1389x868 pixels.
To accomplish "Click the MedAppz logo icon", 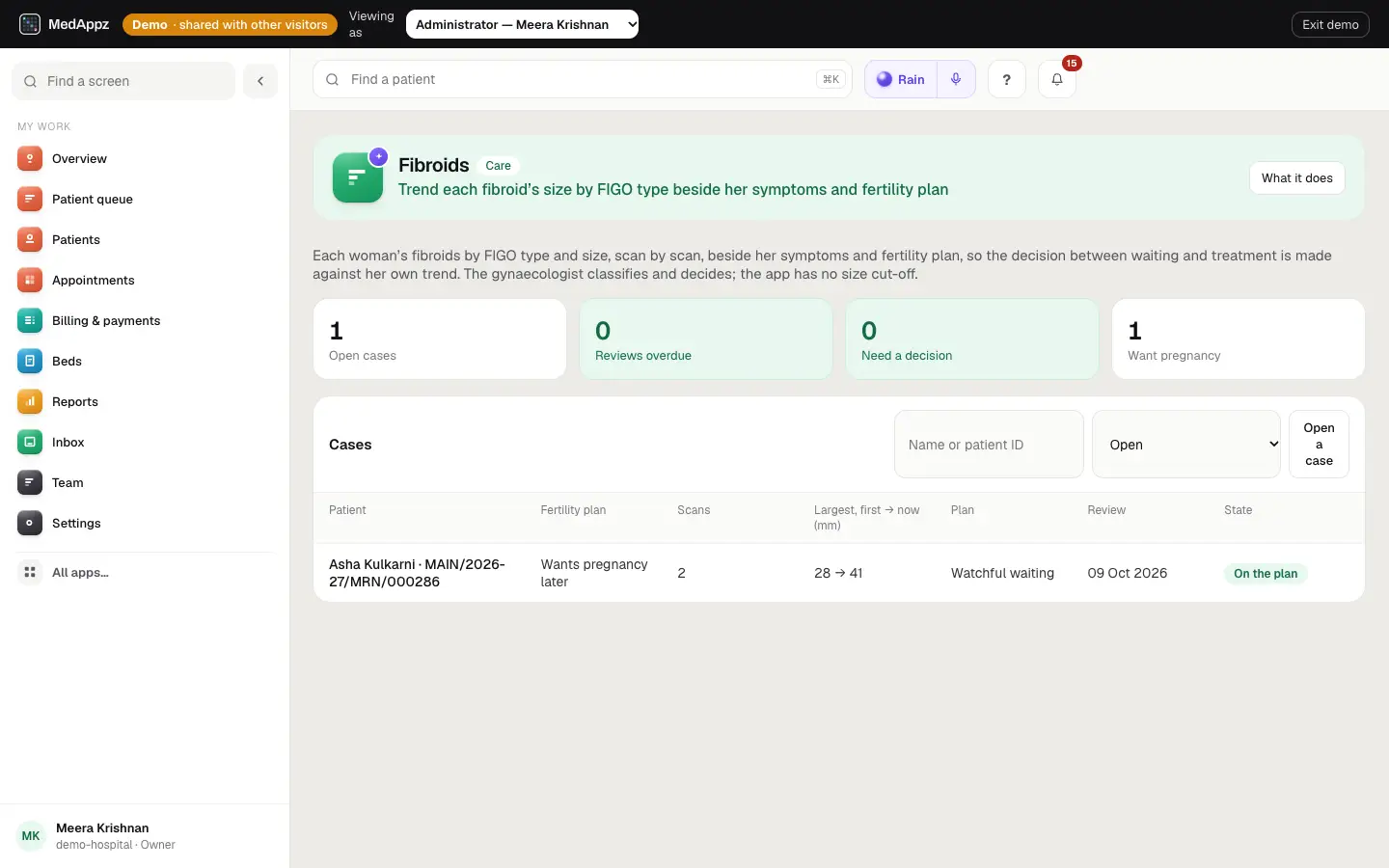I will point(30,24).
